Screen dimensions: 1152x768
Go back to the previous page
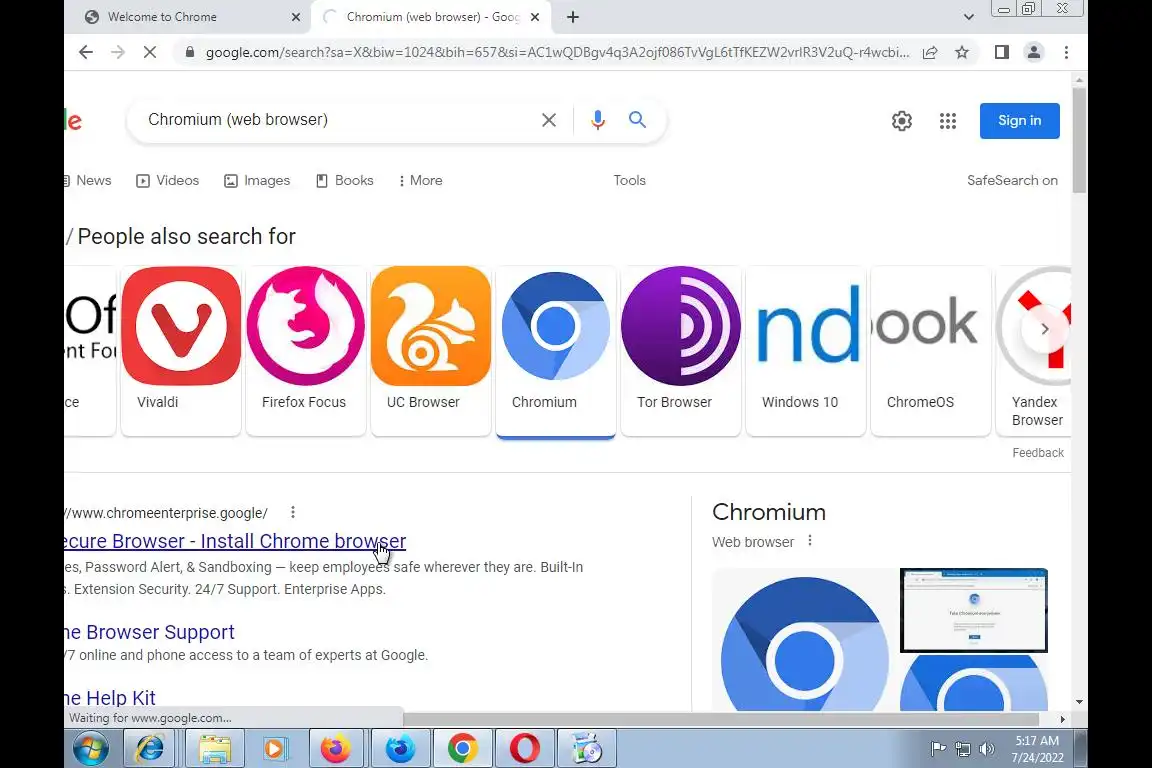tap(86, 52)
